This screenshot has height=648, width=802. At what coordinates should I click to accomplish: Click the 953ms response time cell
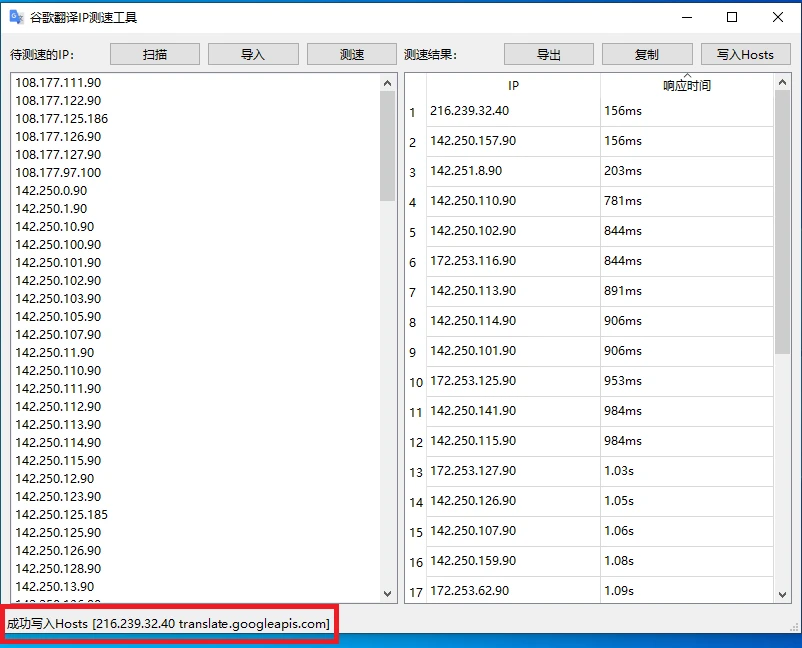(x=687, y=381)
